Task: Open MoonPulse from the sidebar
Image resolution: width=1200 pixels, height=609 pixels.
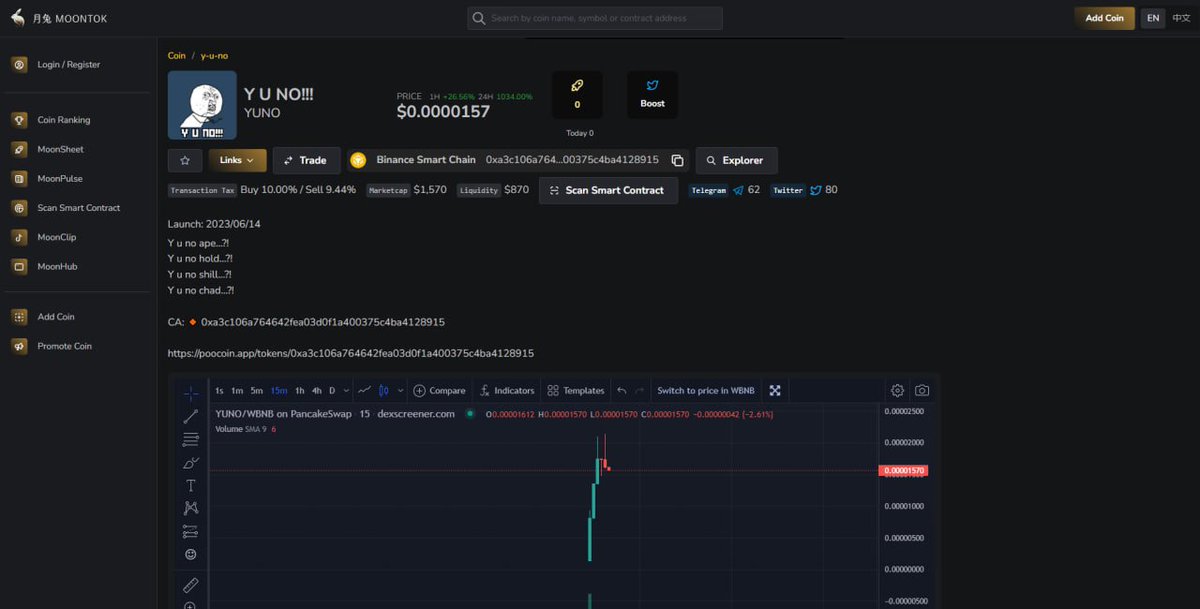Action: (60, 178)
